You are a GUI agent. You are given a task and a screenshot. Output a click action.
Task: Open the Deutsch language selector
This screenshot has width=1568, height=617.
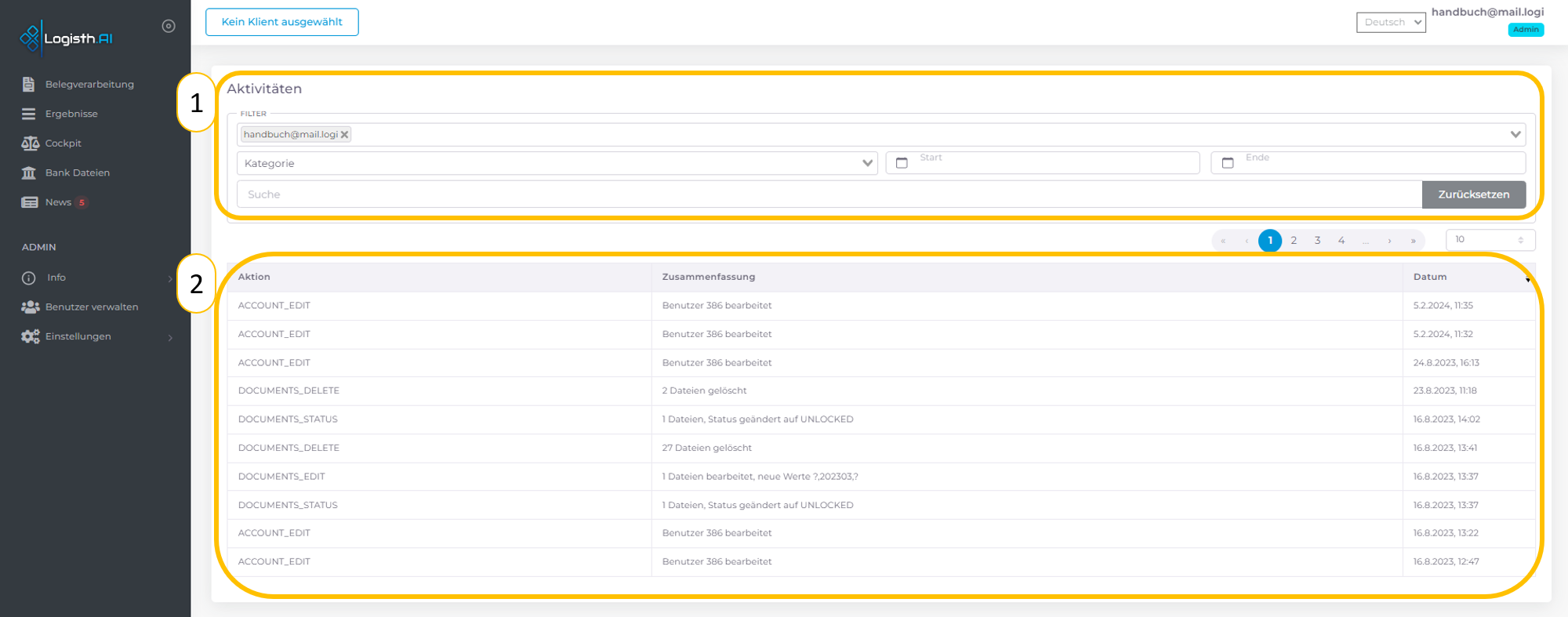[1391, 22]
